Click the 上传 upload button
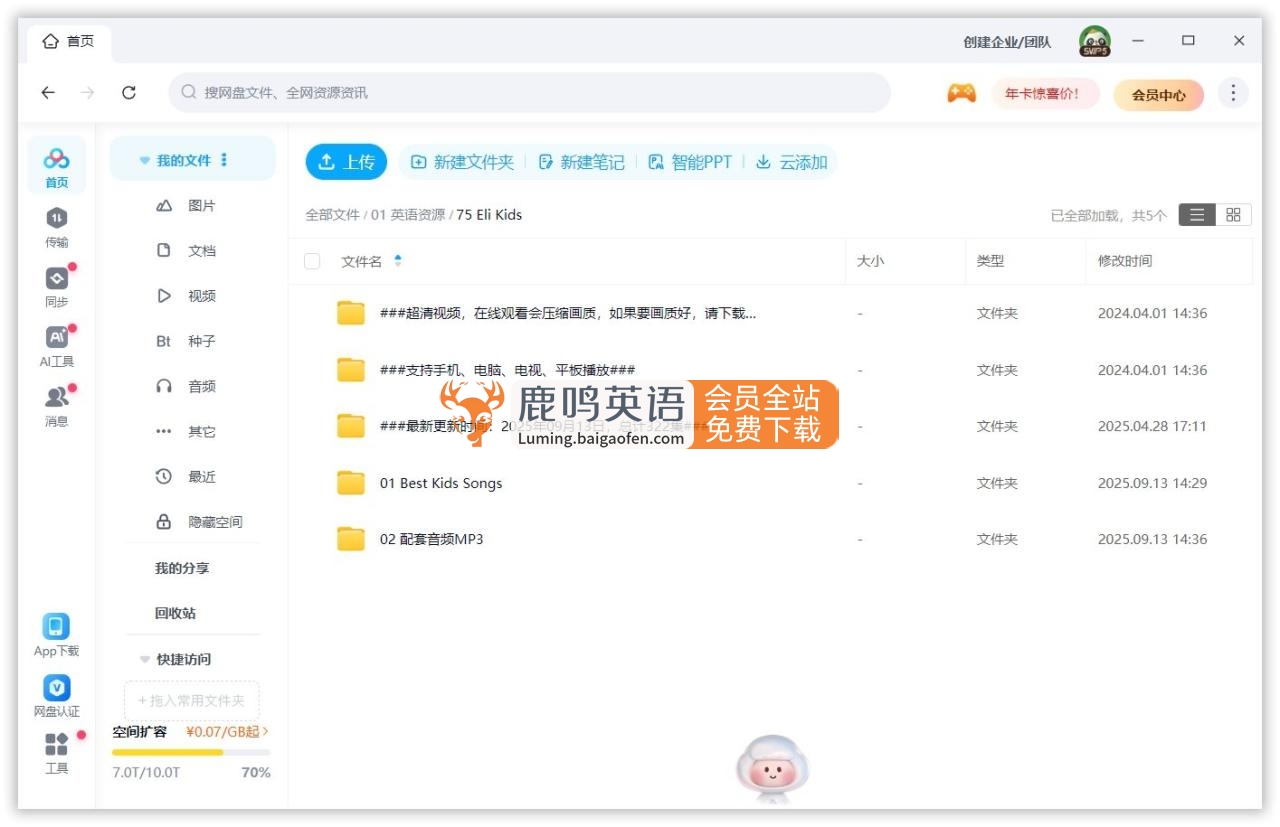Screen dimensions: 1280x827 tap(346, 161)
